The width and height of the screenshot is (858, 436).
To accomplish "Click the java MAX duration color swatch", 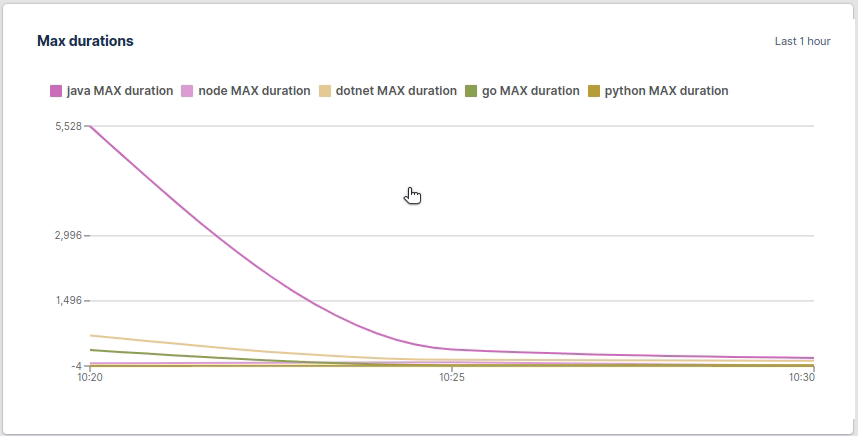I will click(x=56, y=91).
